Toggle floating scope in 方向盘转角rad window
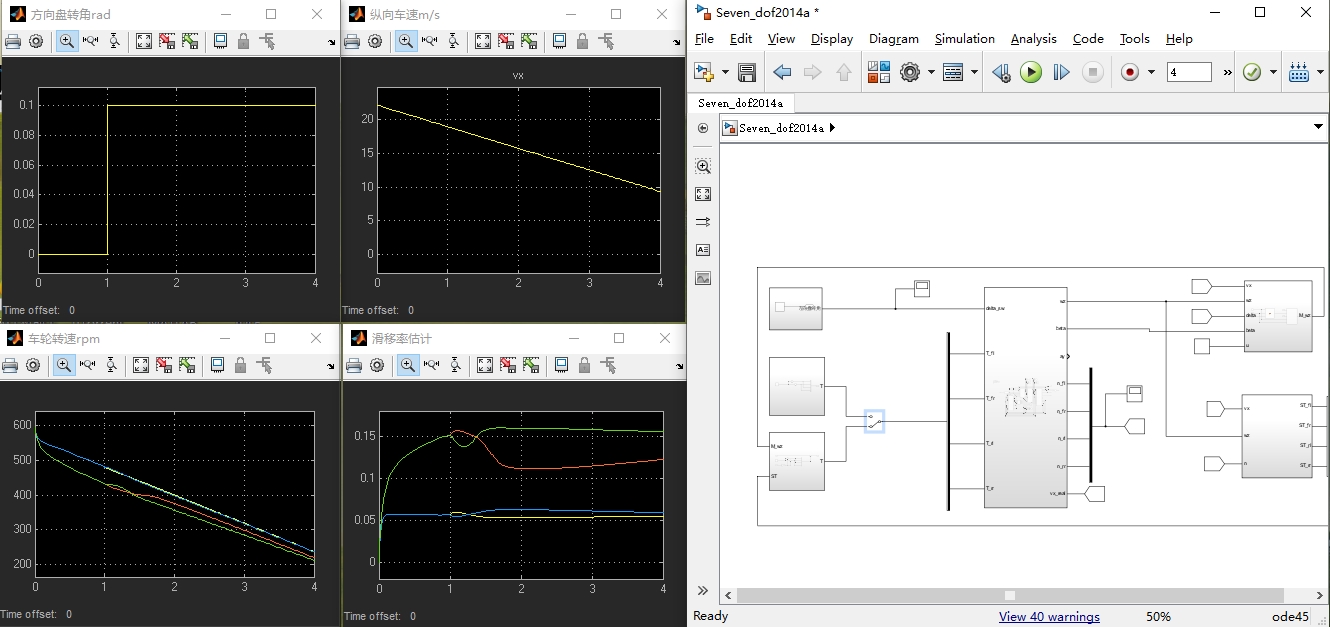Viewport: 1330px width, 627px height. pyautogui.click(x=220, y=41)
